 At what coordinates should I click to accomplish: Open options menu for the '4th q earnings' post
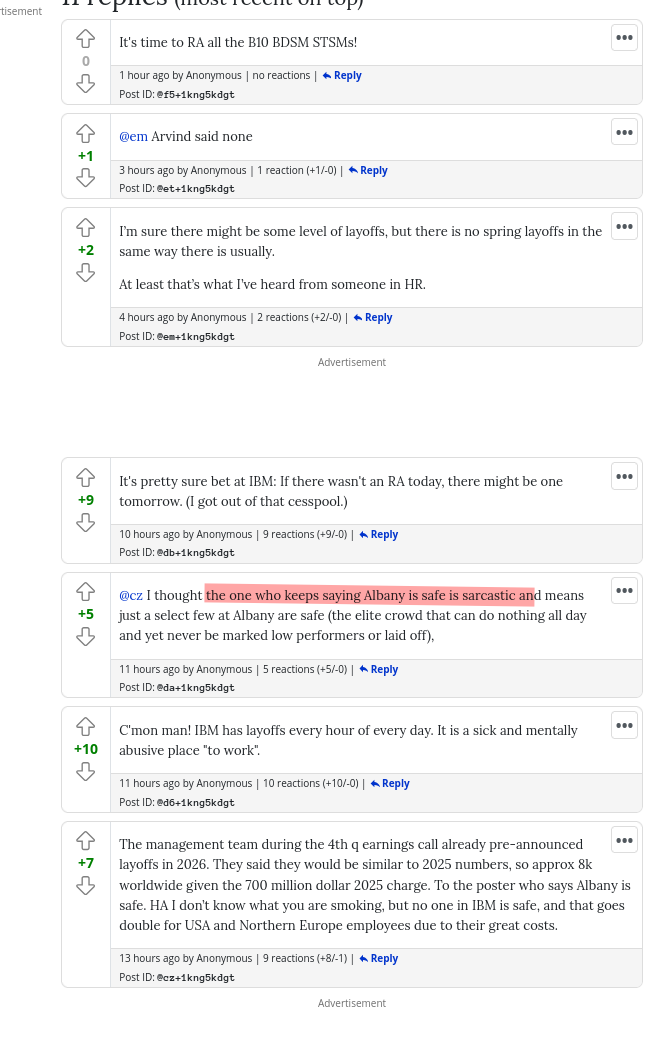coord(624,840)
